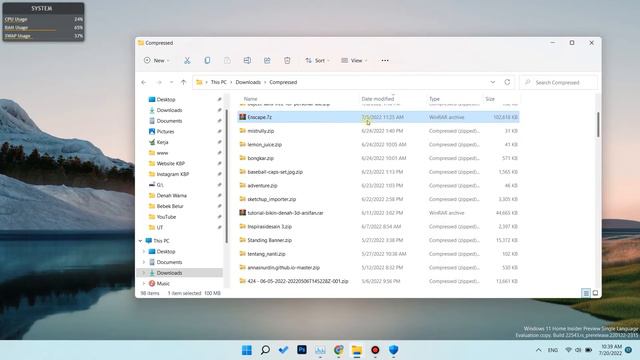Viewport: 640px width, 360px height.
Task: Switch to details view icon in status bar
Action: (x=586, y=293)
